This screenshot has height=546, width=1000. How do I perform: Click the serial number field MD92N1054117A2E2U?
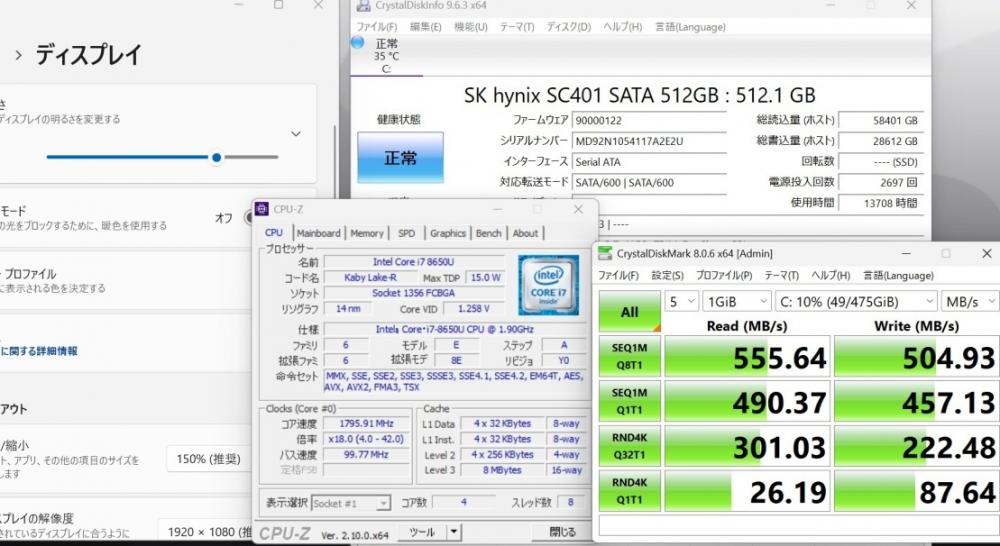point(649,141)
